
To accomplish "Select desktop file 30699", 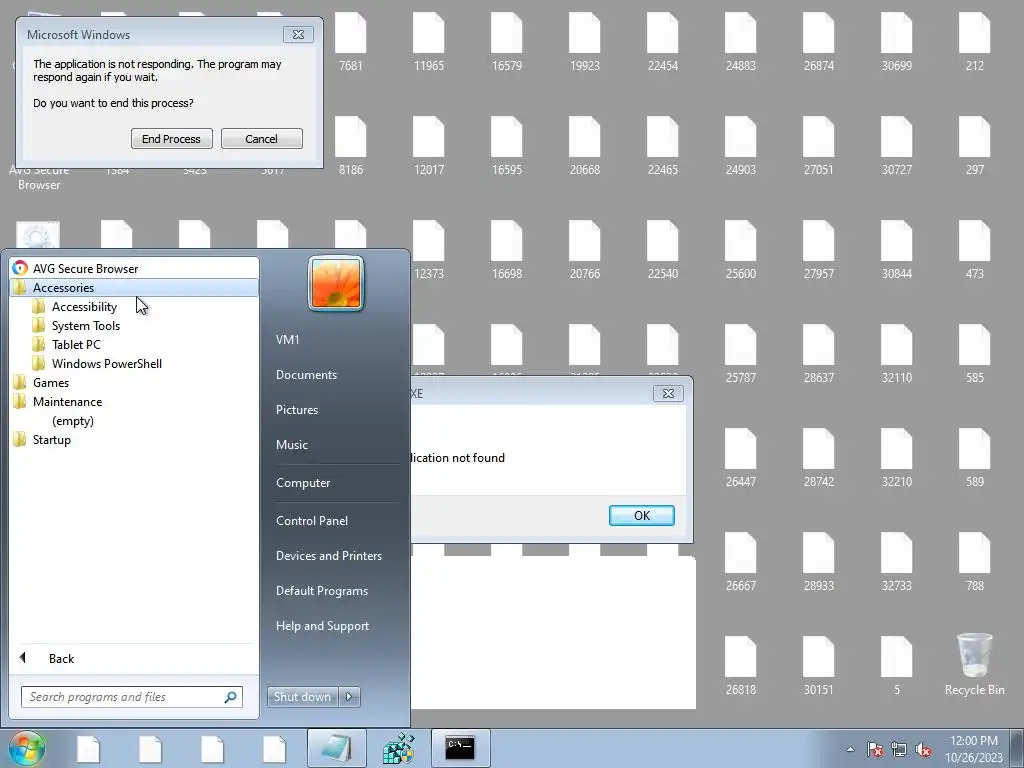I will (x=897, y=42).
